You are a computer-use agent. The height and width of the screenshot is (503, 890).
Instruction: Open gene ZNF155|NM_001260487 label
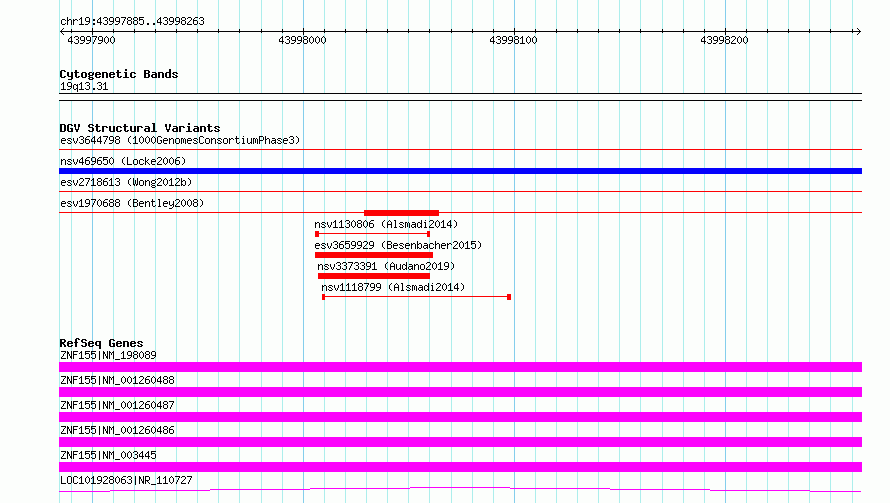pos(117,405)
